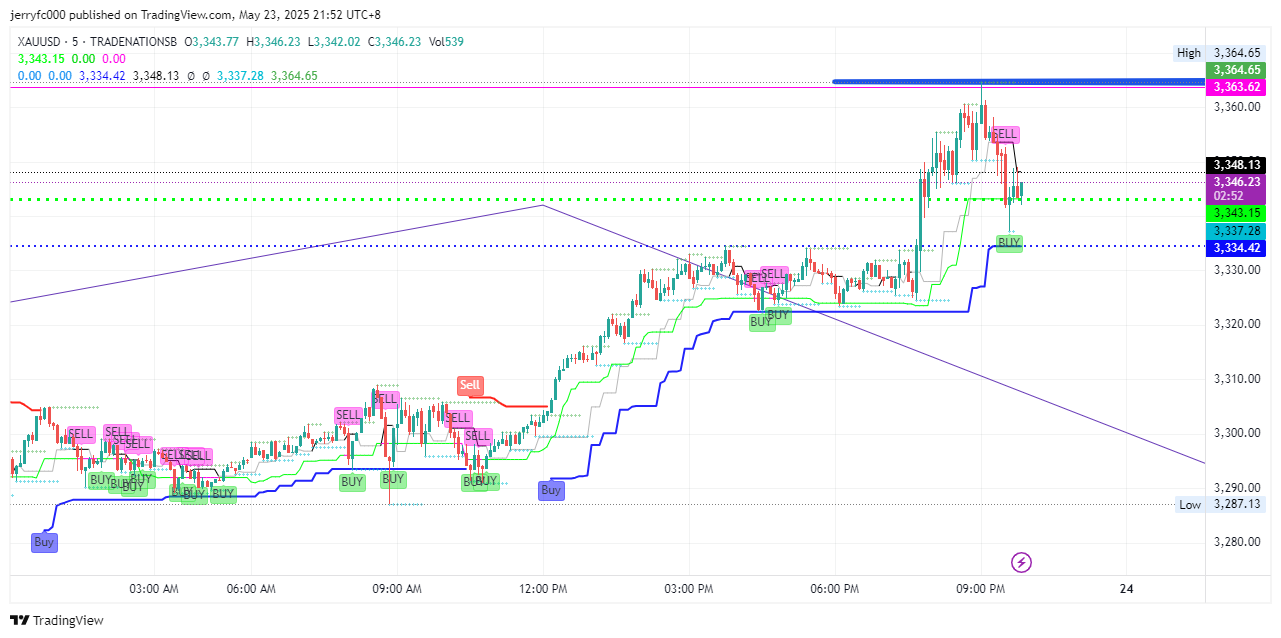Click the 3,300.00 price axis label

coord(1235,433)
